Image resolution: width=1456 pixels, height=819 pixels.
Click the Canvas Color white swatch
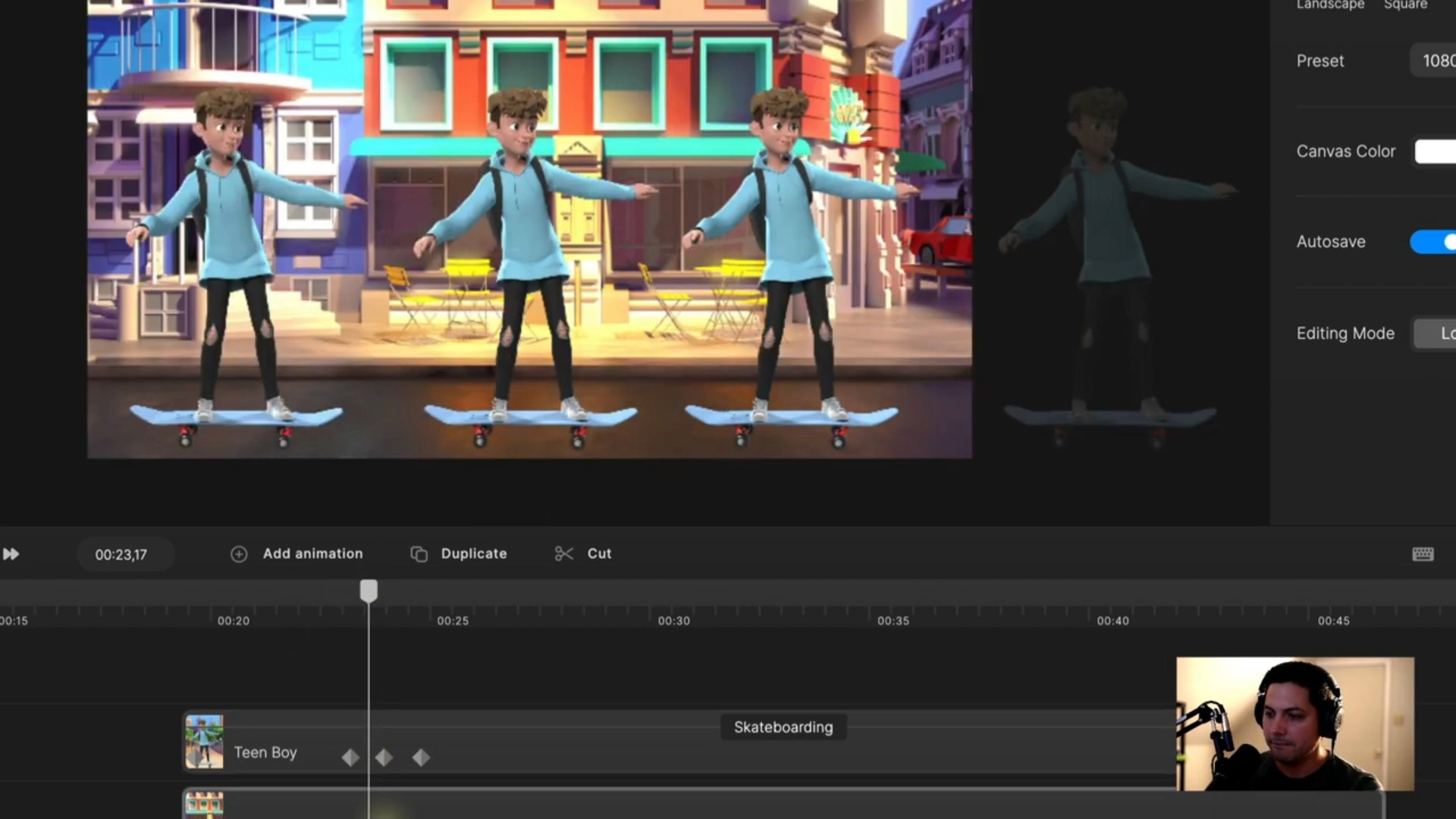click(x=1435, y=152)
